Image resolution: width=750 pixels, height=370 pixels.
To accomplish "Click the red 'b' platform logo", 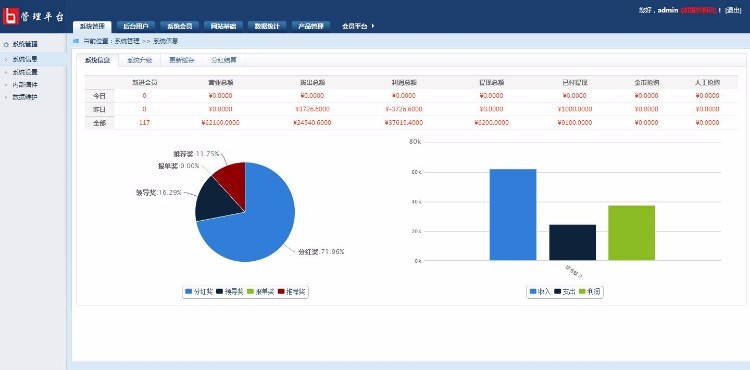I will tap(11, 16).
